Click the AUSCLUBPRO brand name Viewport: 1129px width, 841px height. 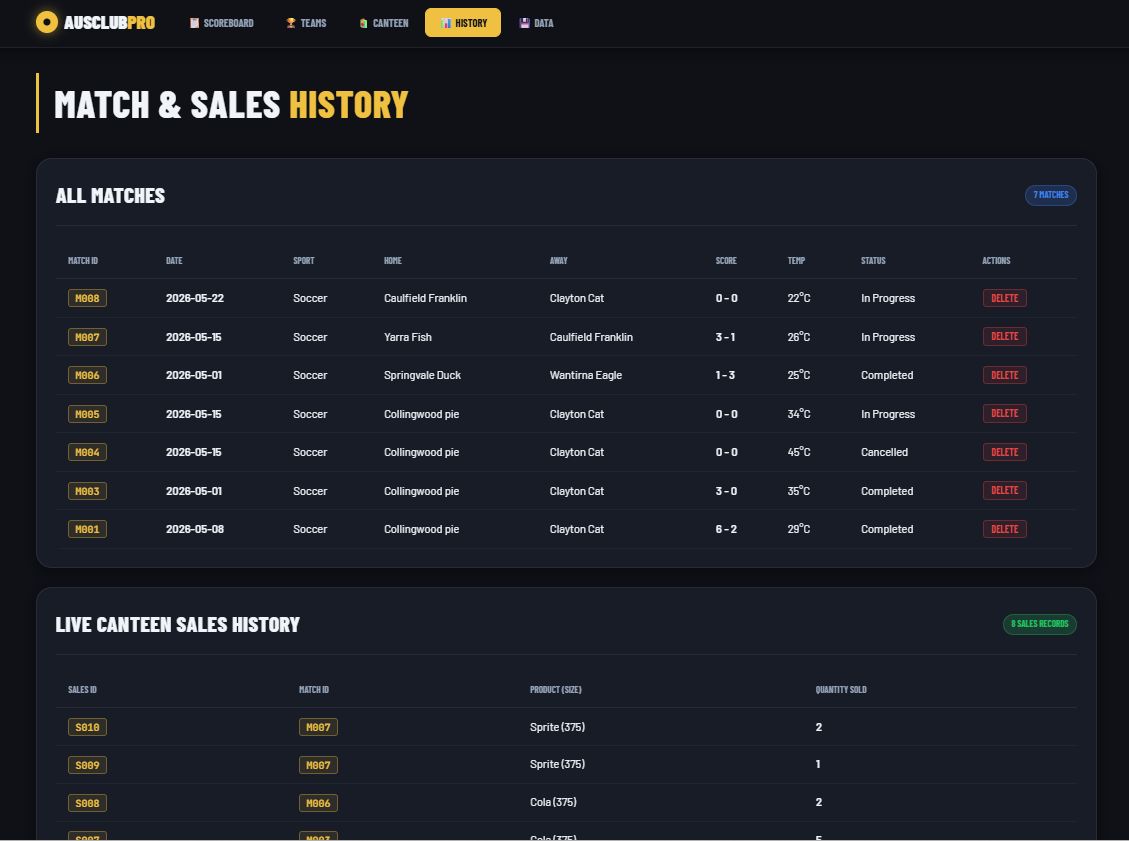[109, 23]
